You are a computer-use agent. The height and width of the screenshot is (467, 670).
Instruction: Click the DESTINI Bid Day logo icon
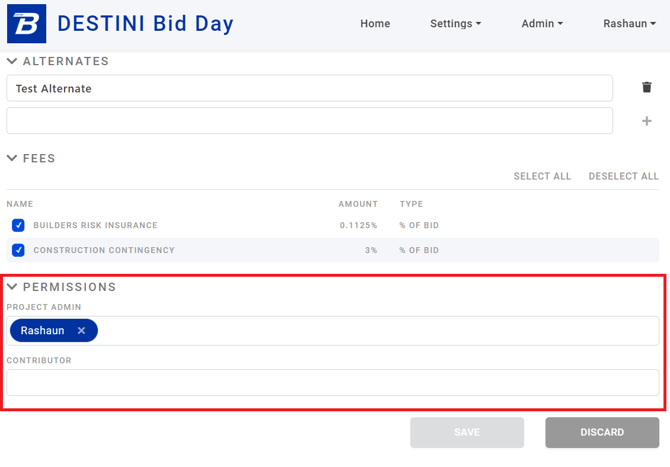[x=26, y=23]
